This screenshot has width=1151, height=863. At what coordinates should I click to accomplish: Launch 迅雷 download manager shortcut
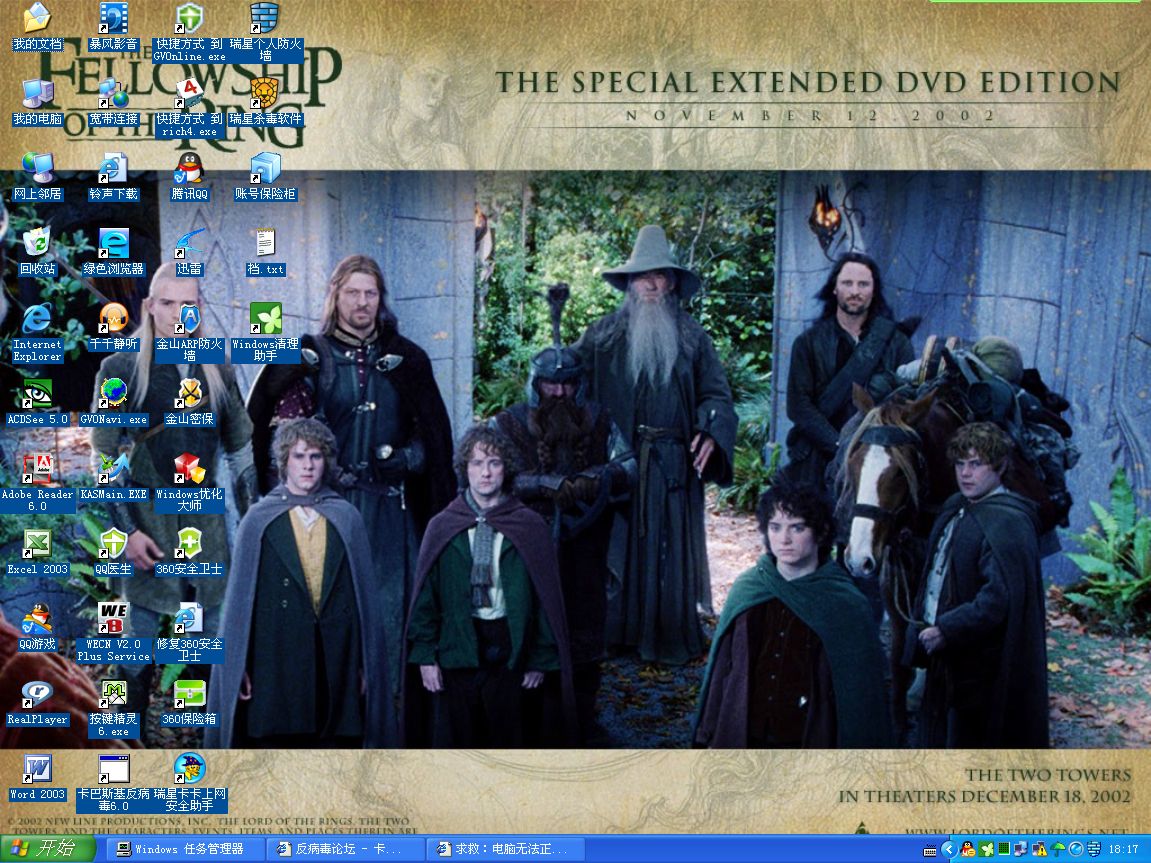pos(189,252)
